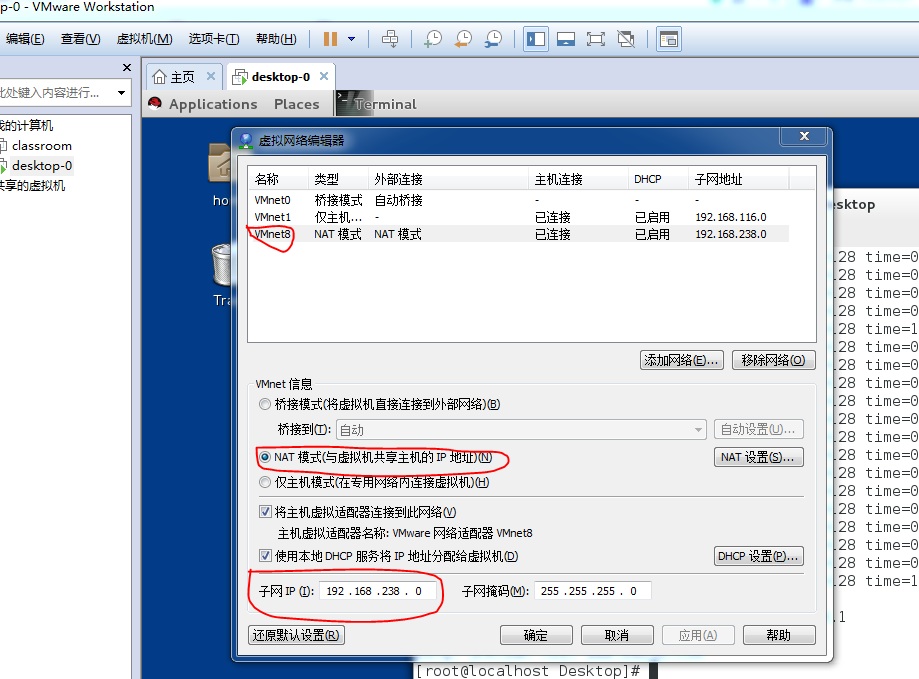Click the 应用(A) button

point(698,635)
